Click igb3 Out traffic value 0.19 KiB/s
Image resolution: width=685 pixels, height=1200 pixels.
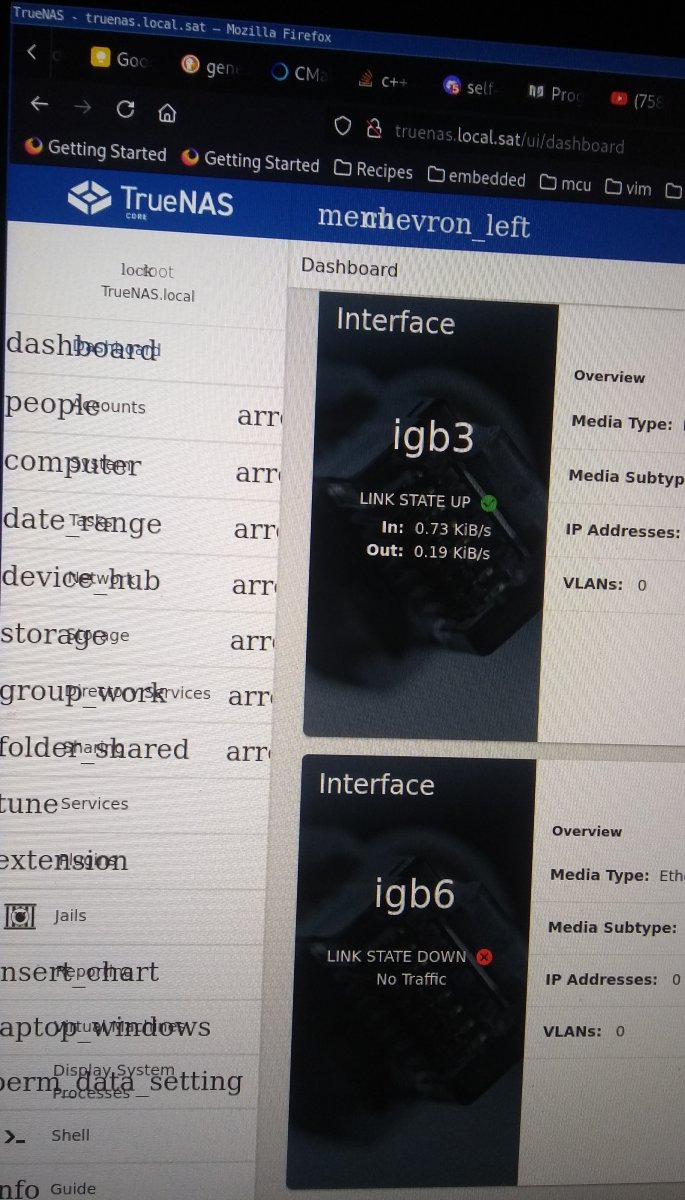[452, 553]
